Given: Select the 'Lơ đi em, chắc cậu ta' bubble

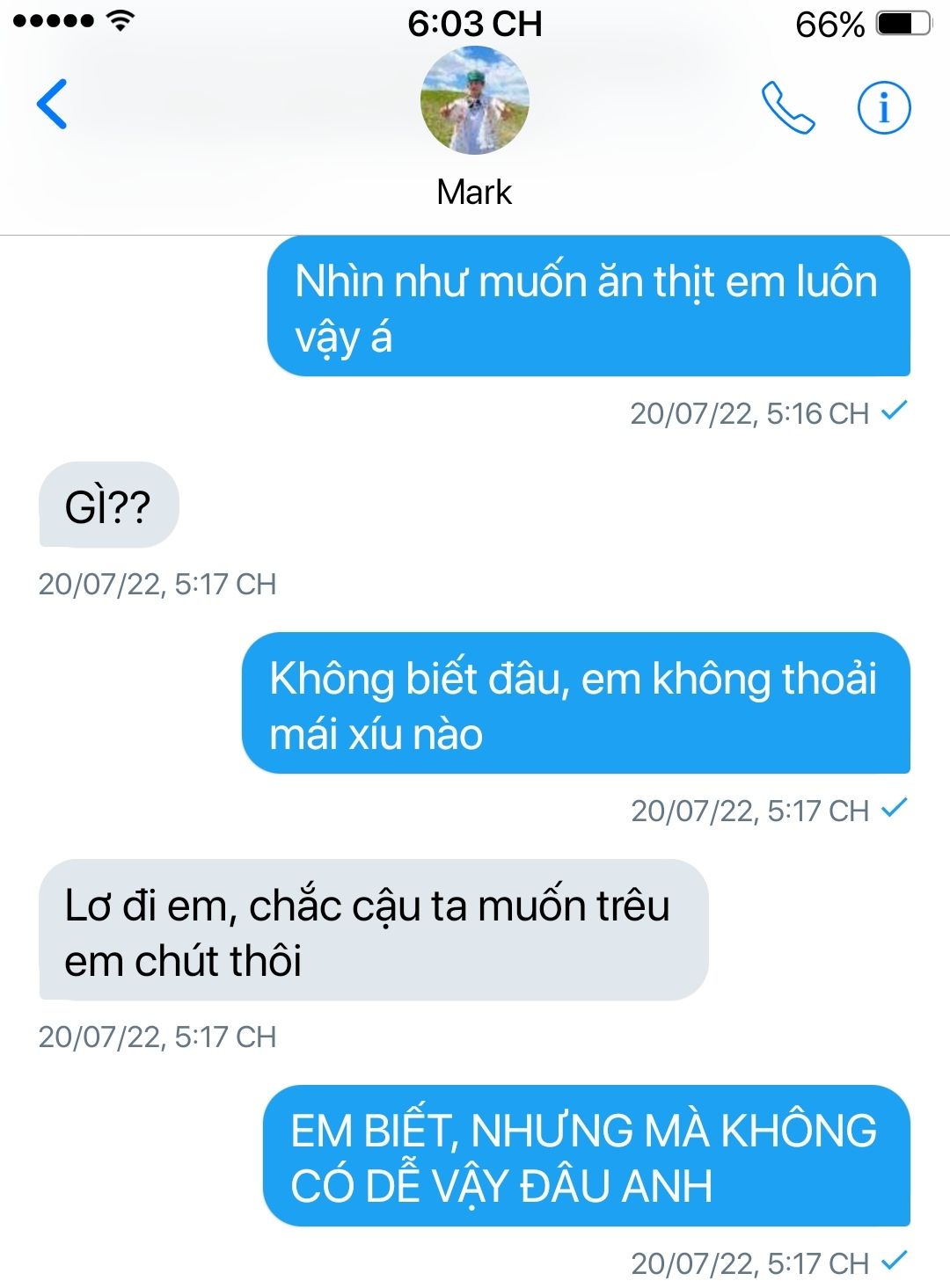Looking at the screenshot, I should point(374,930).
